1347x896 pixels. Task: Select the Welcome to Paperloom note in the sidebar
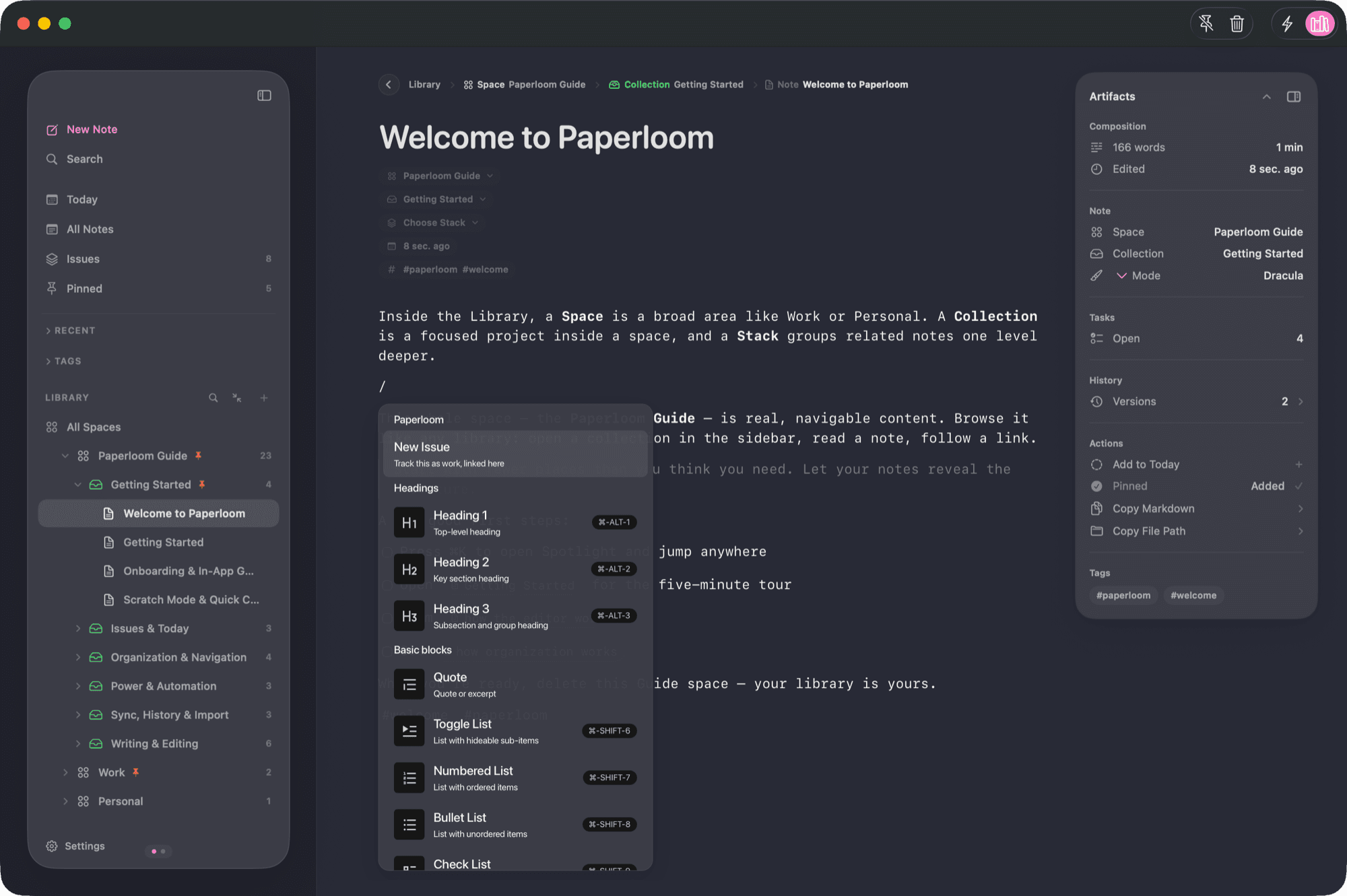(158, 514)
